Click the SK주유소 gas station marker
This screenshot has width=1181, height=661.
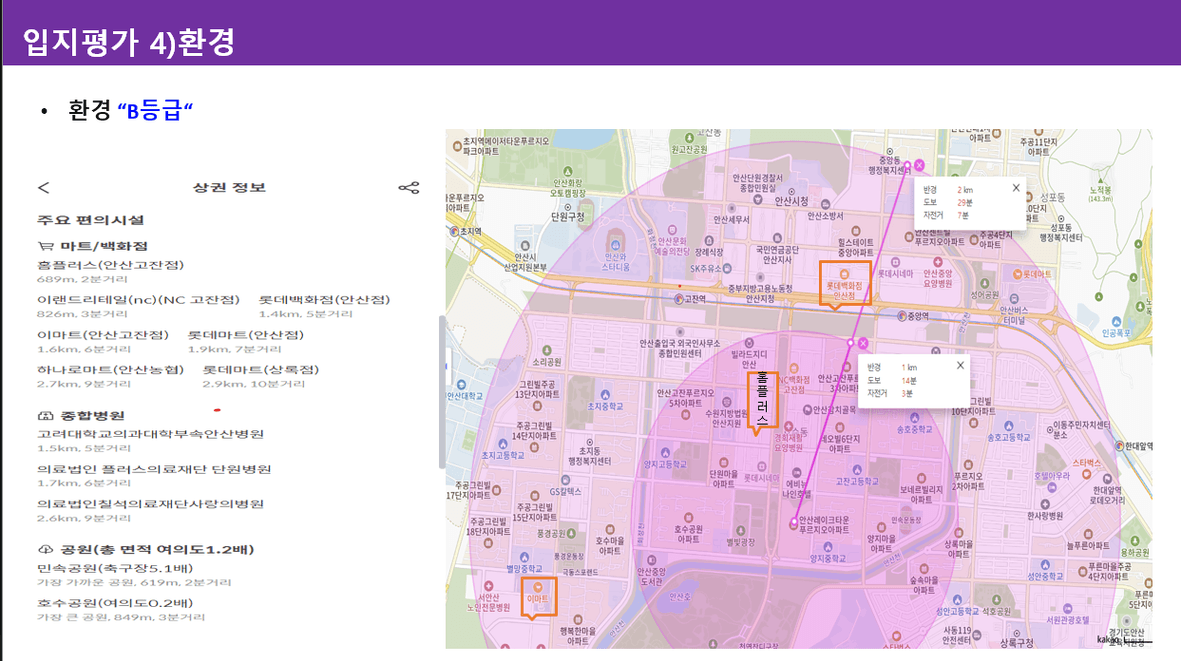tap(727, 268)
